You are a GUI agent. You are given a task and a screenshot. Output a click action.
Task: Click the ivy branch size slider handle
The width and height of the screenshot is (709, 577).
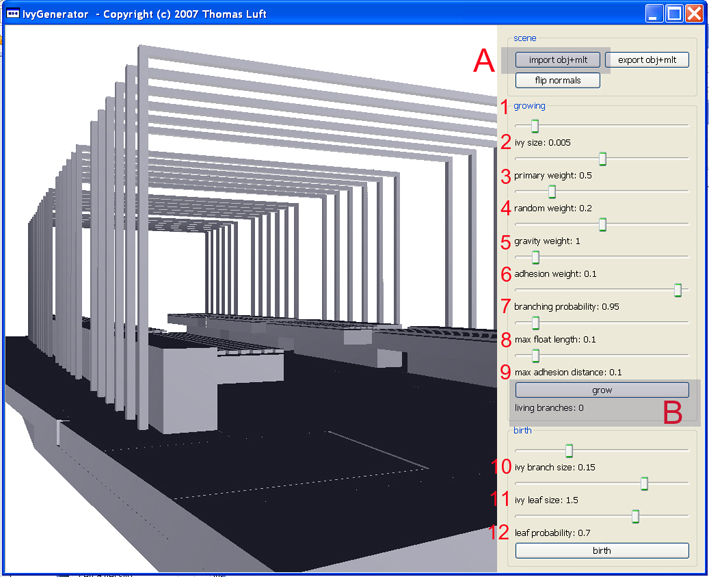point(569,451)
